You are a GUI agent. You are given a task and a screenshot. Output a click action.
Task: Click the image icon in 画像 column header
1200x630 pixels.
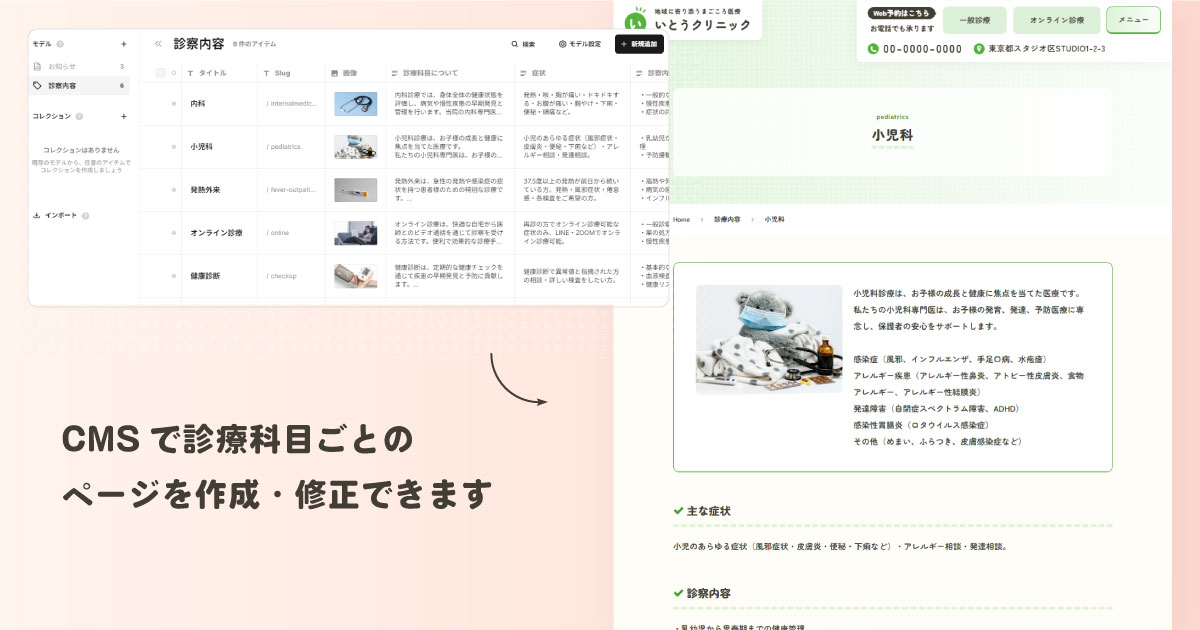pyautogui.click(x=335, y=73)
